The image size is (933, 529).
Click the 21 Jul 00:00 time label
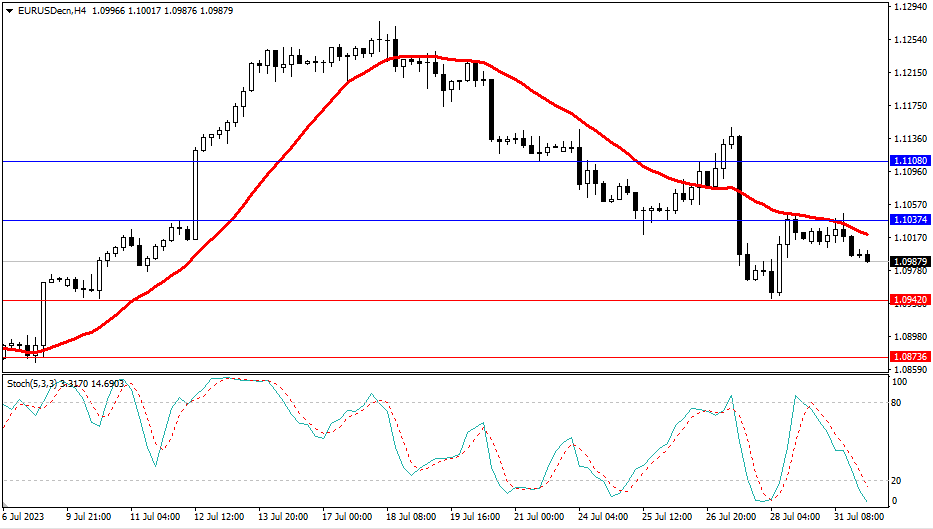pos(539,518)
